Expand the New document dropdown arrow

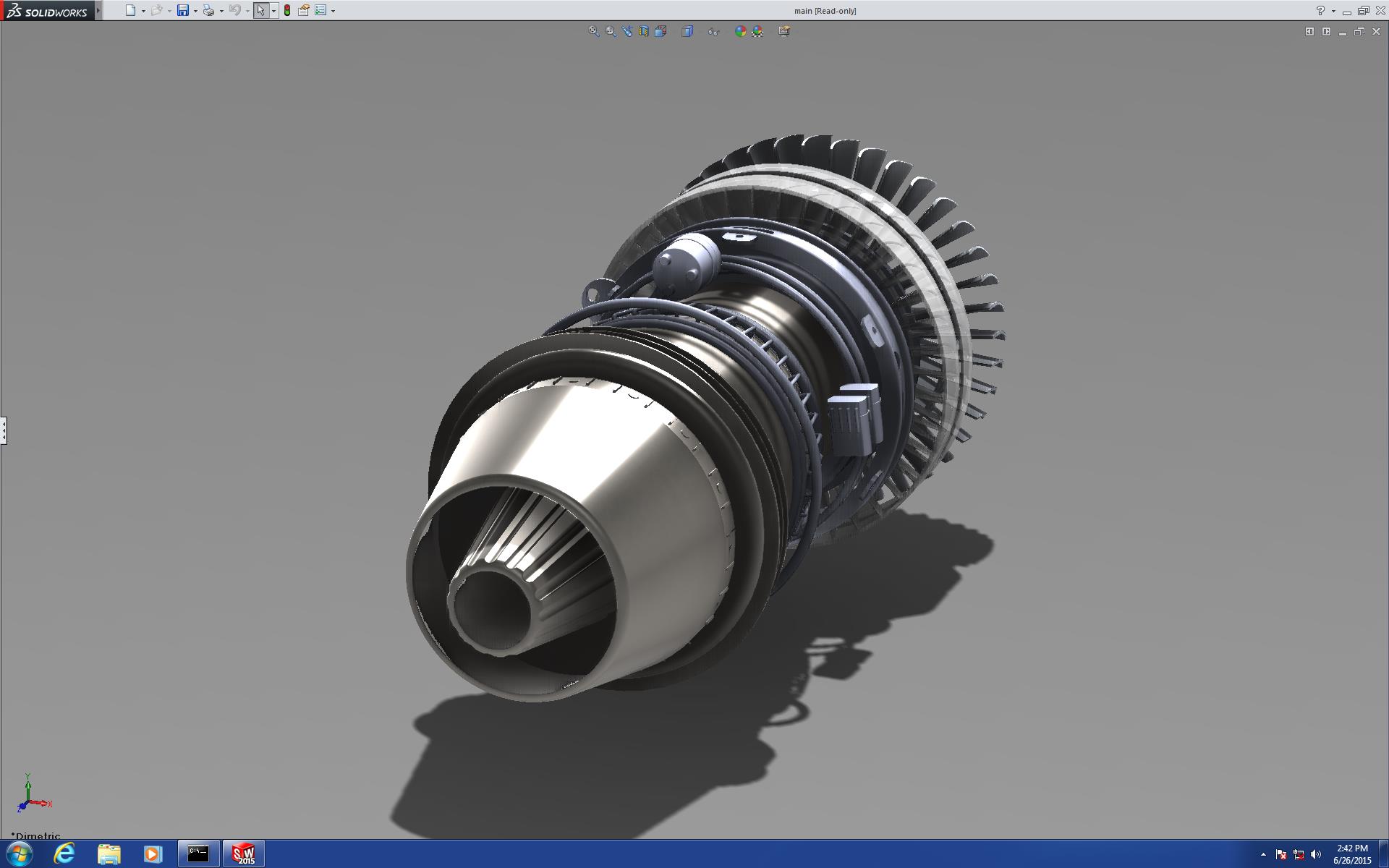point(143,11)
